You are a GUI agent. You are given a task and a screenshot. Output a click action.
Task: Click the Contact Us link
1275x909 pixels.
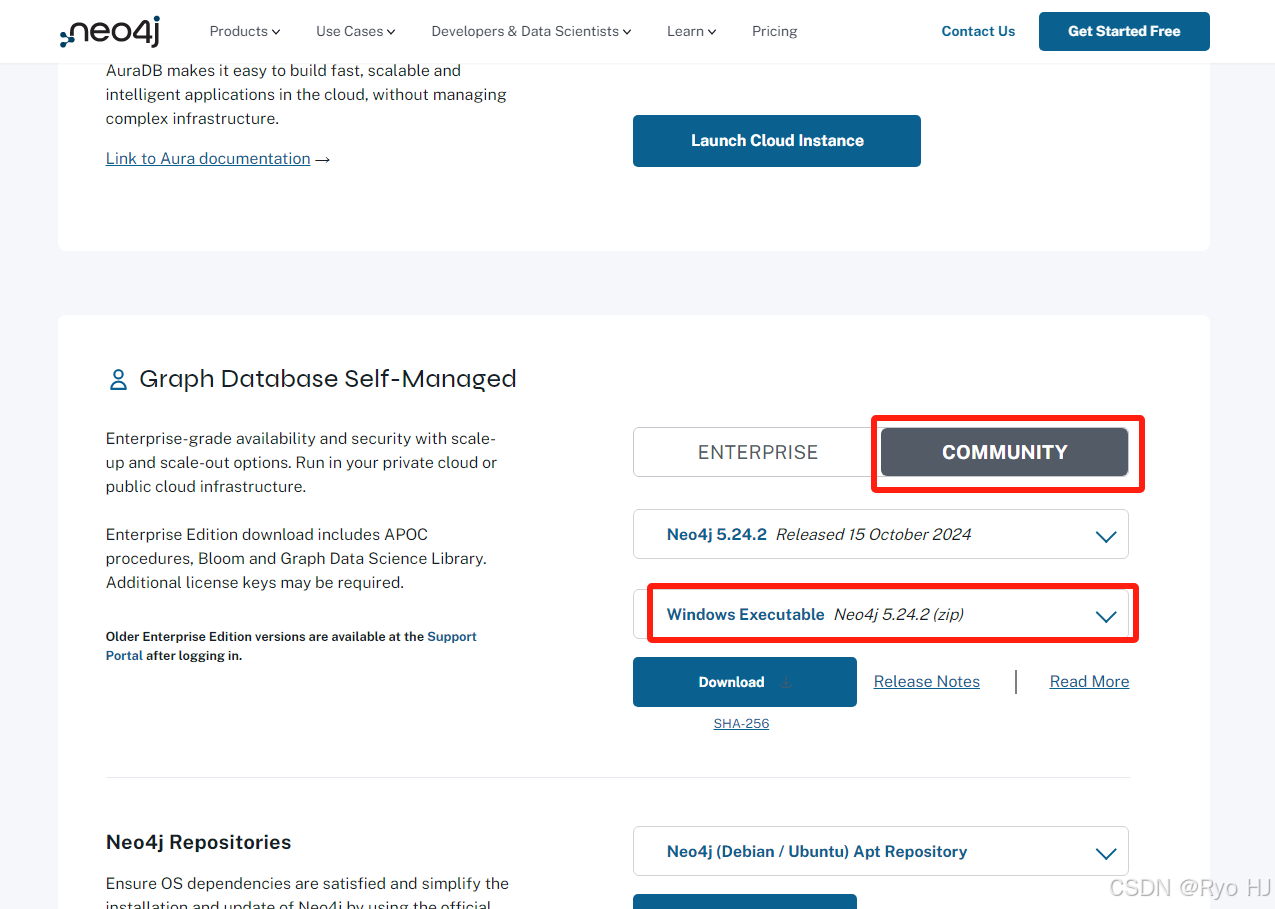pyautogui.click(x=978, y=31)
